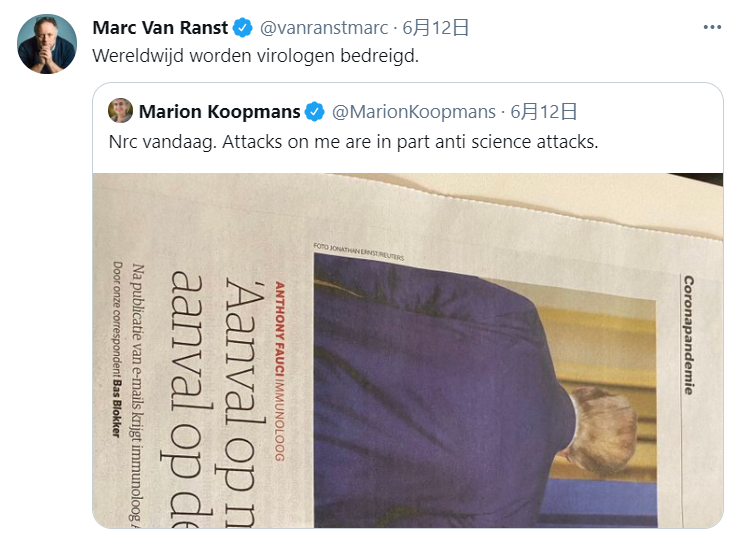The height and width of the screenshot is (537, 740).
Task: Select the text 'Wereldwijd worden virologen bedreigd.'
Action: click(256, 56)
